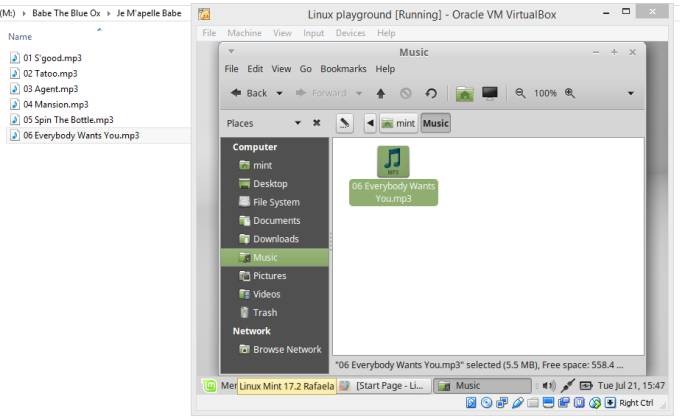The height and width of the screenshot is (419, 680).
Task: Select the Music path bar button
Action: tap(435, 123)
